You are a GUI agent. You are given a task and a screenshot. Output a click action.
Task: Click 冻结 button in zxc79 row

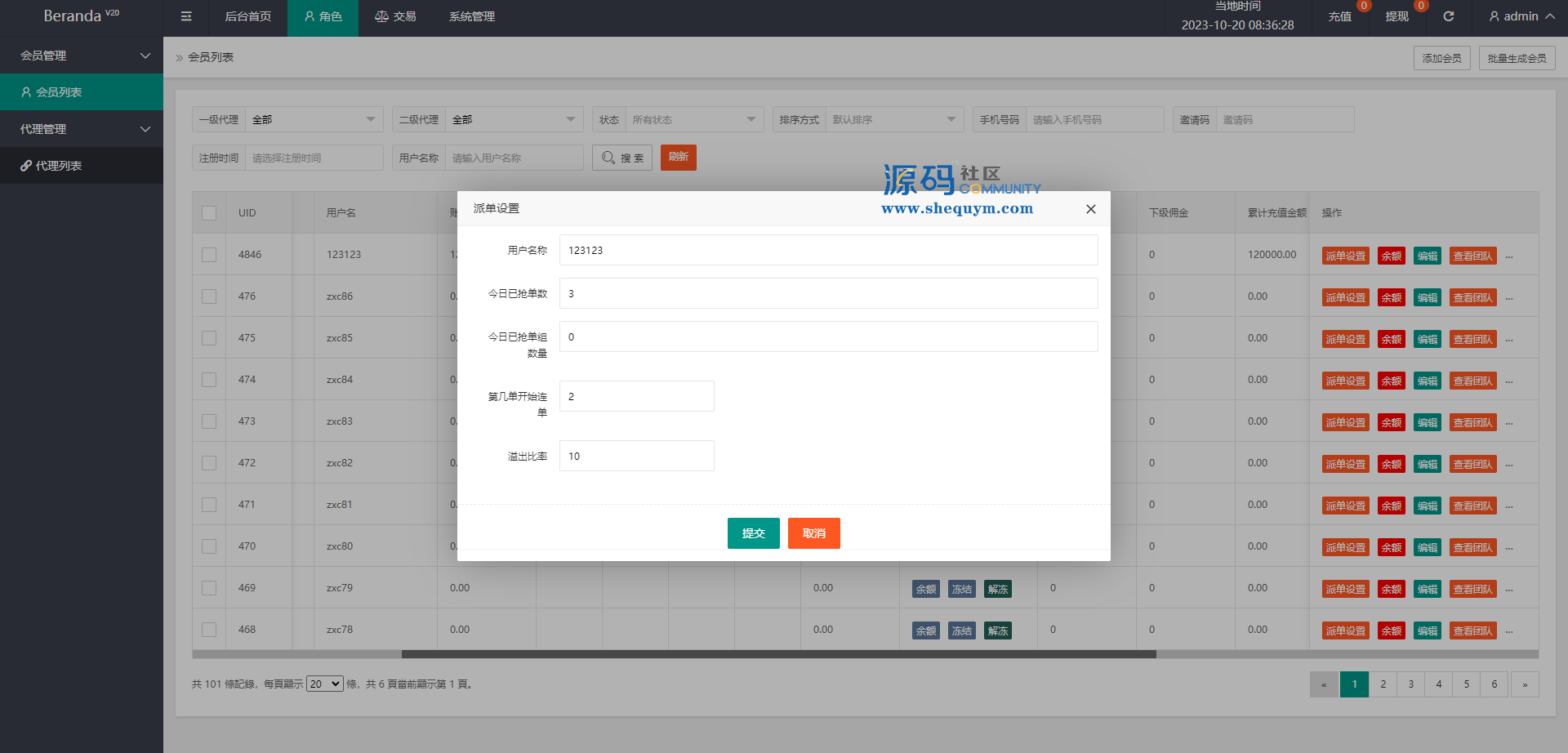coord(962,589)
